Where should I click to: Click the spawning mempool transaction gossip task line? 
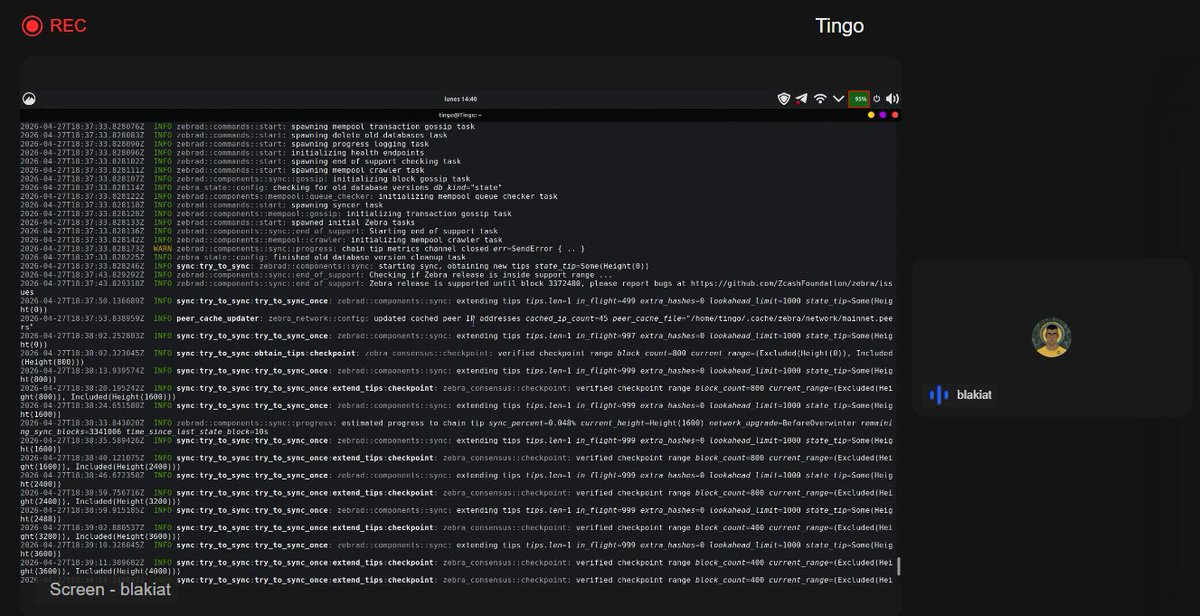point(247,127)
